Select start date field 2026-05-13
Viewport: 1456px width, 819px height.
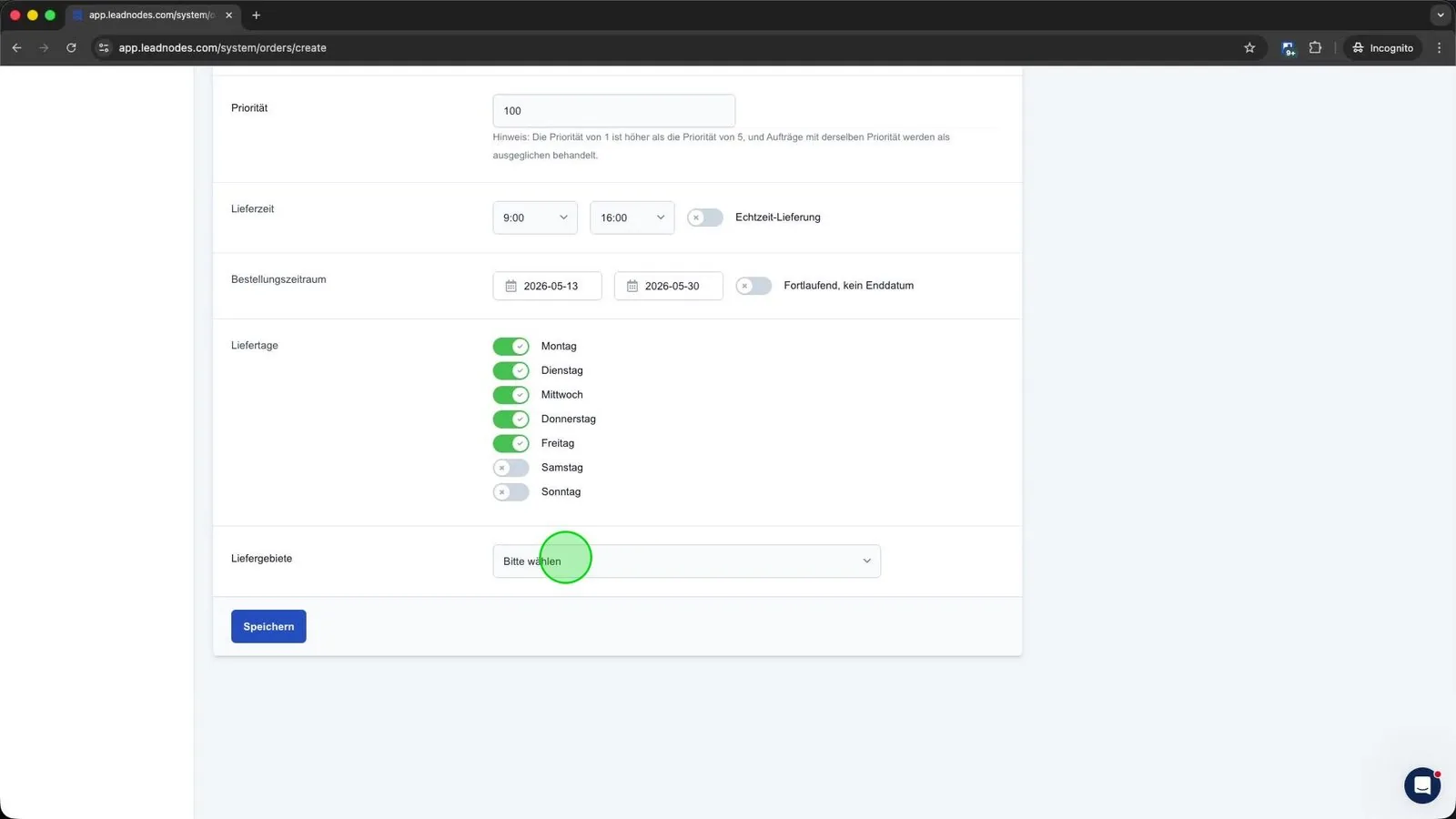coord(547,286)
